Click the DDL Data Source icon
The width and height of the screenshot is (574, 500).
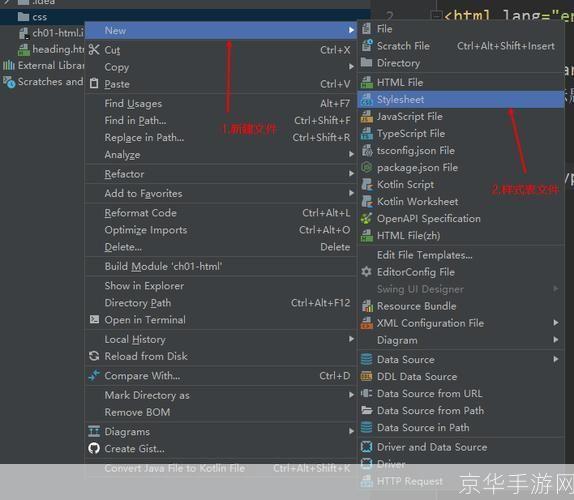[366, 376]
